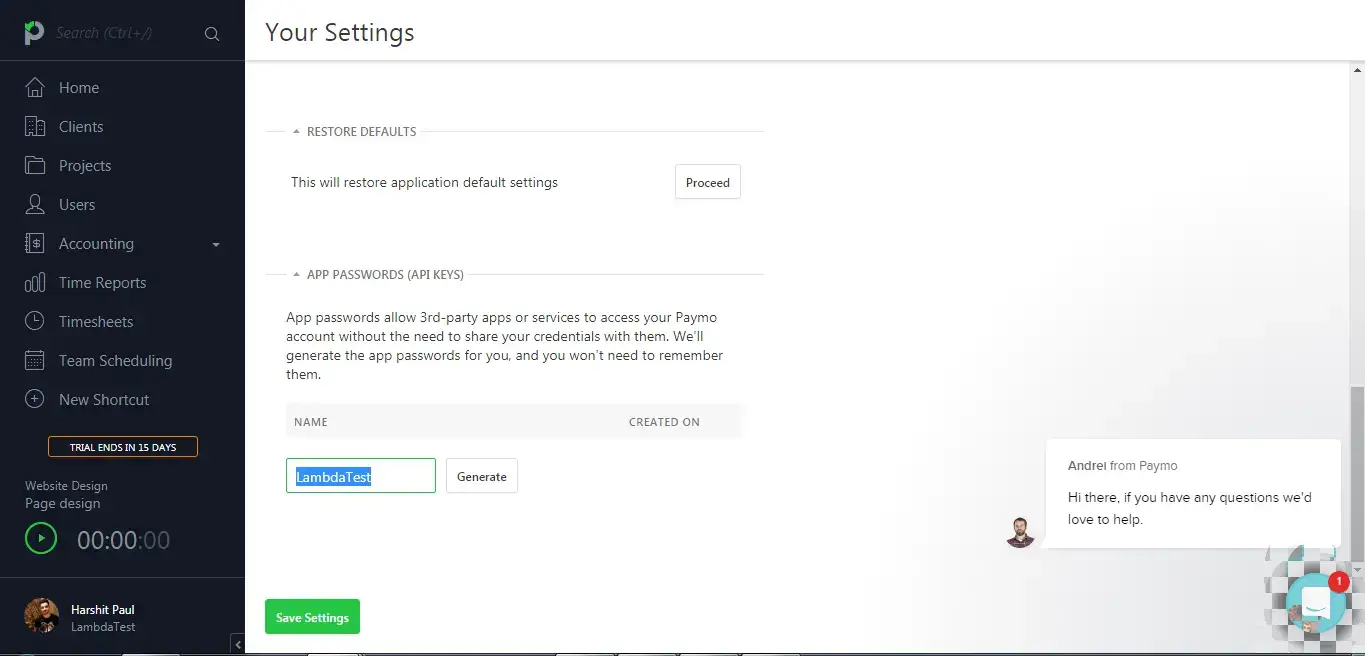1365x656 pixels.
Task: Open Team Scheduling via its calendar icon
Action: click(33, 360)
